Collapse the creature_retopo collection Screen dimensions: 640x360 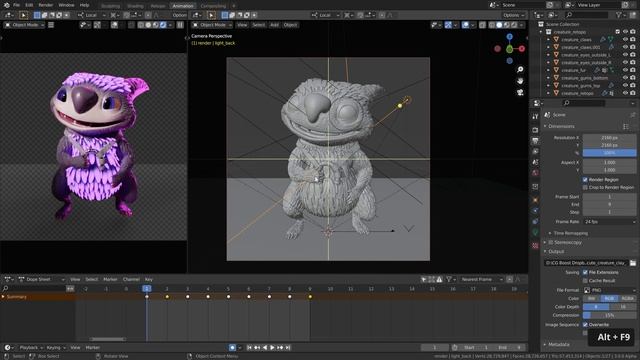[541, 32]
